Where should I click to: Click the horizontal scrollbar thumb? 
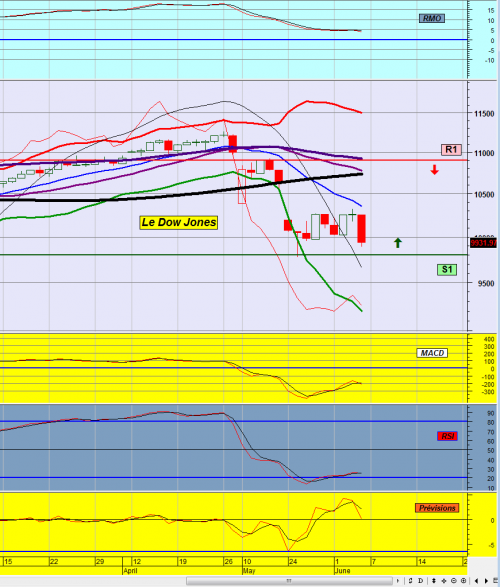[289, 581]
